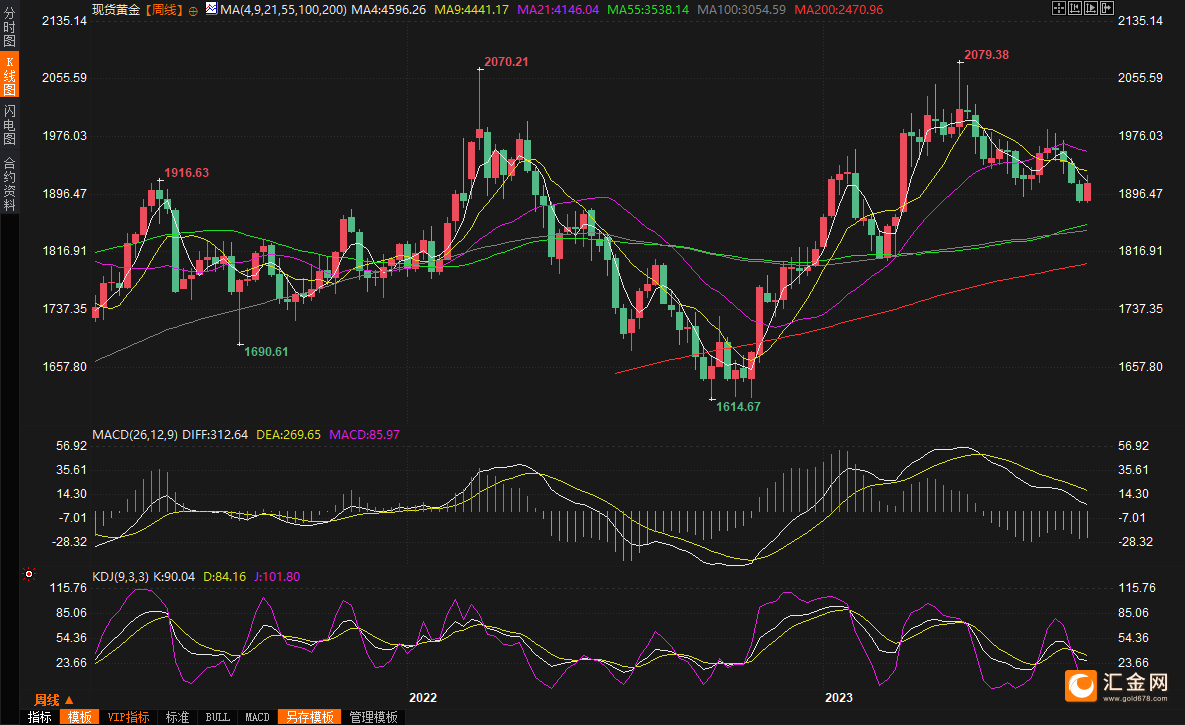Open the 闪电图 side tab
1185x725 pixels.
pos(9,125)
